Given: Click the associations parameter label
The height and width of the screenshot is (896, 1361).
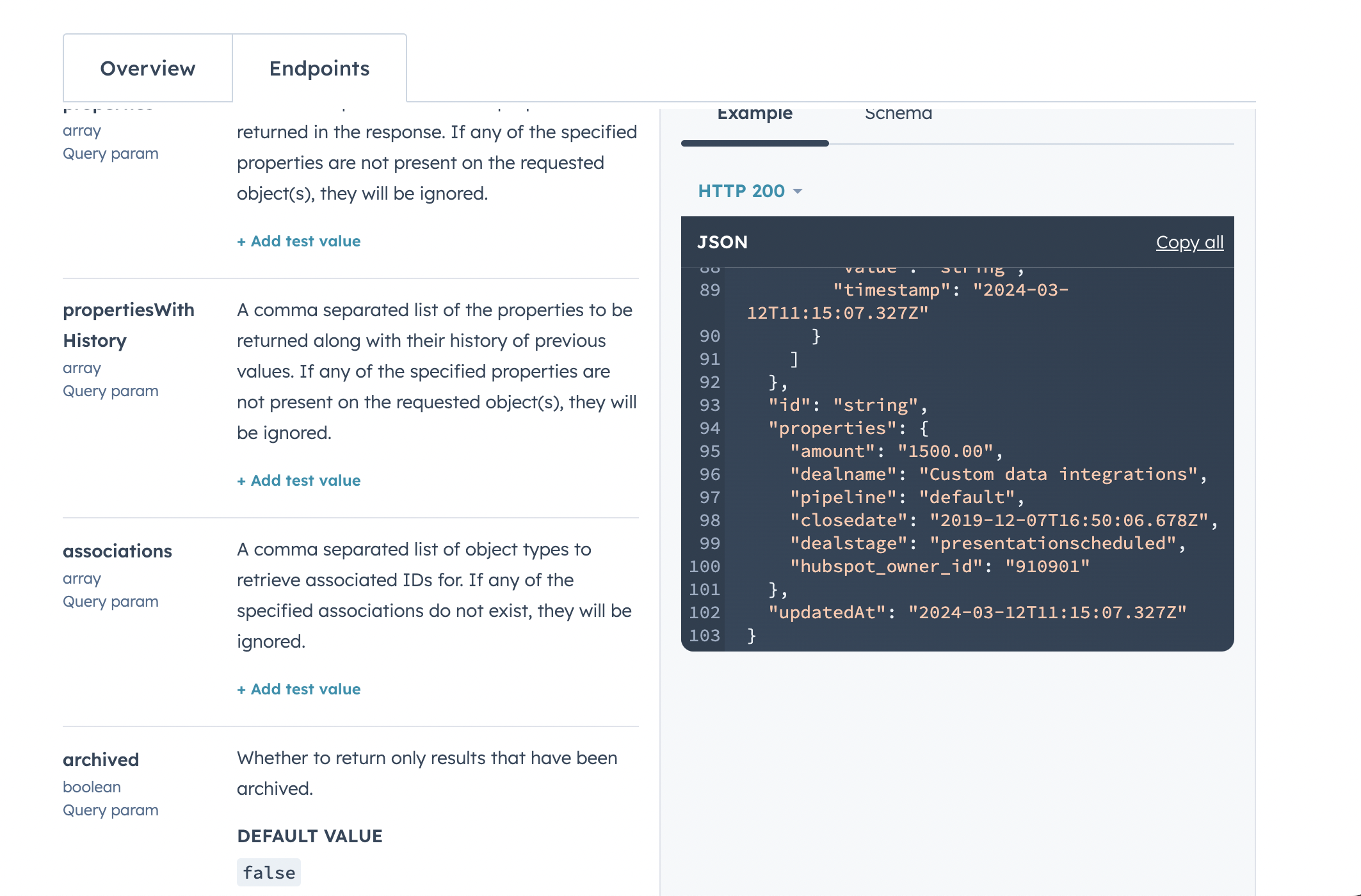Looking at the screenshot, I should tap(117, 551).
